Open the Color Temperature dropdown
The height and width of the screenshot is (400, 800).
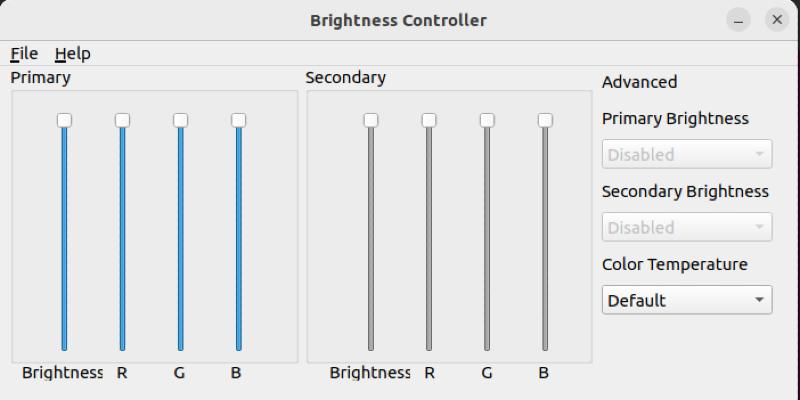point(687,299)
